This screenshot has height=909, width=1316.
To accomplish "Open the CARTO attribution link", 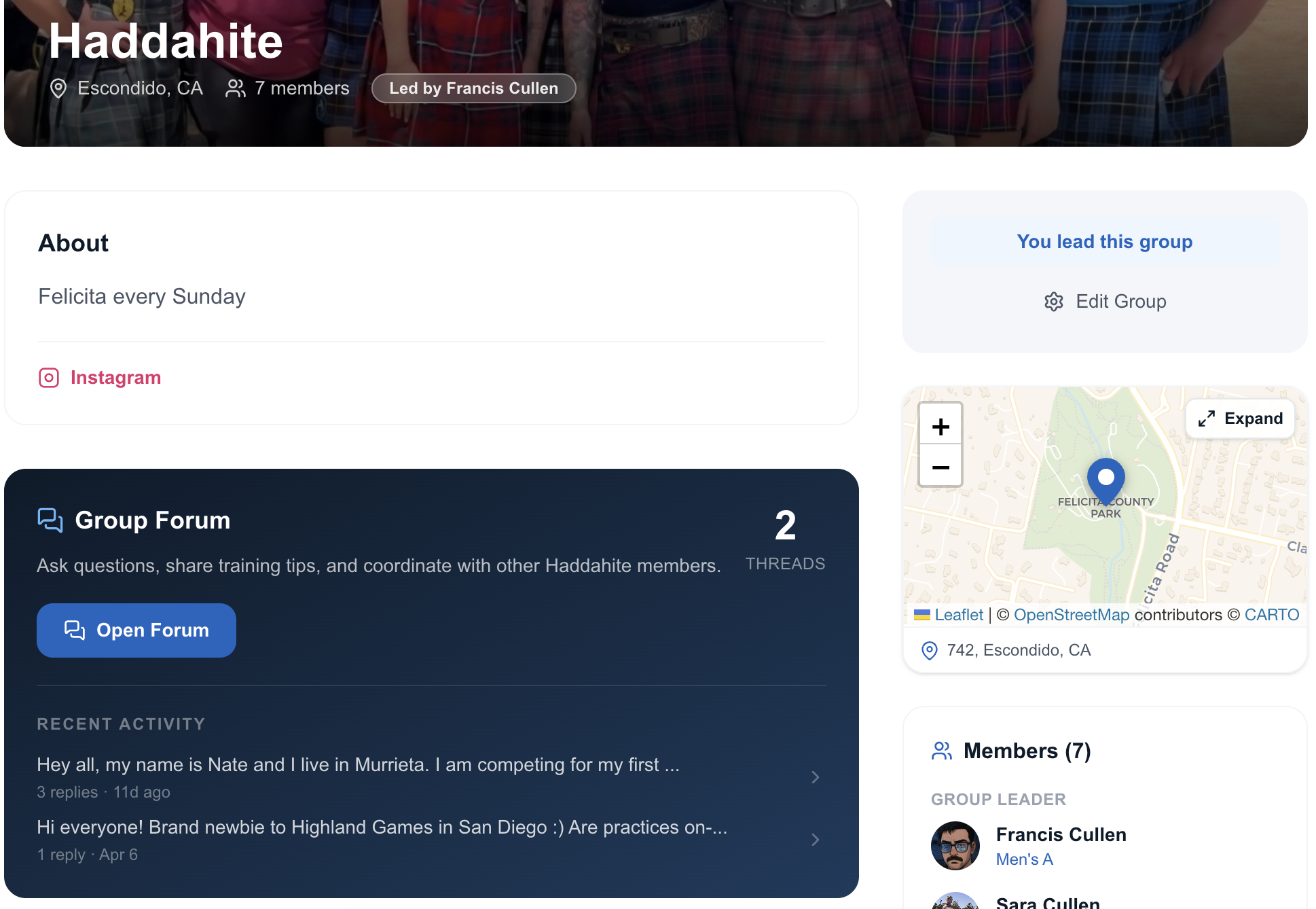I will tap(1272, 615).
